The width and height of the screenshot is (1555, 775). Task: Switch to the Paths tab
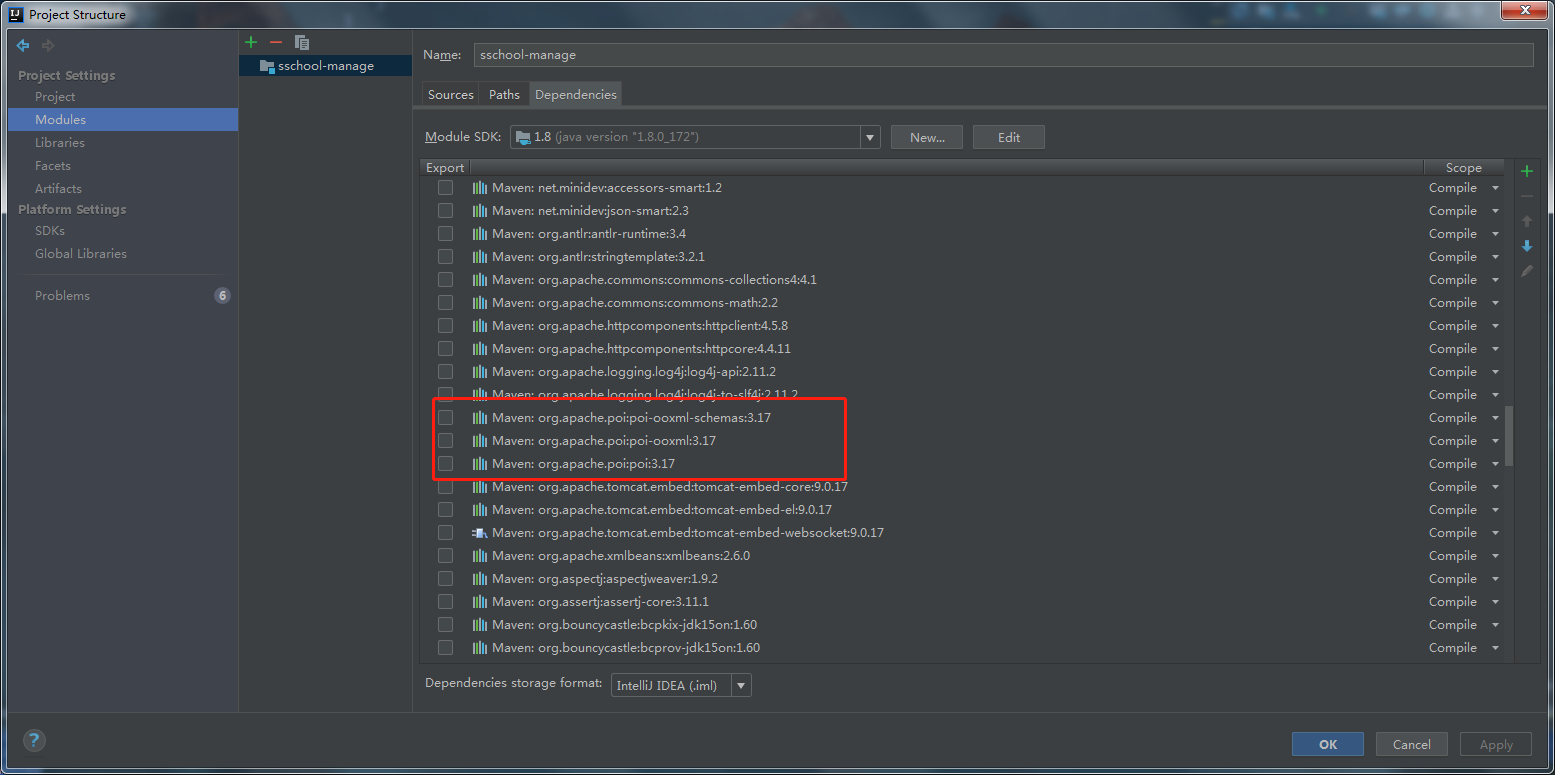(504, 94)
